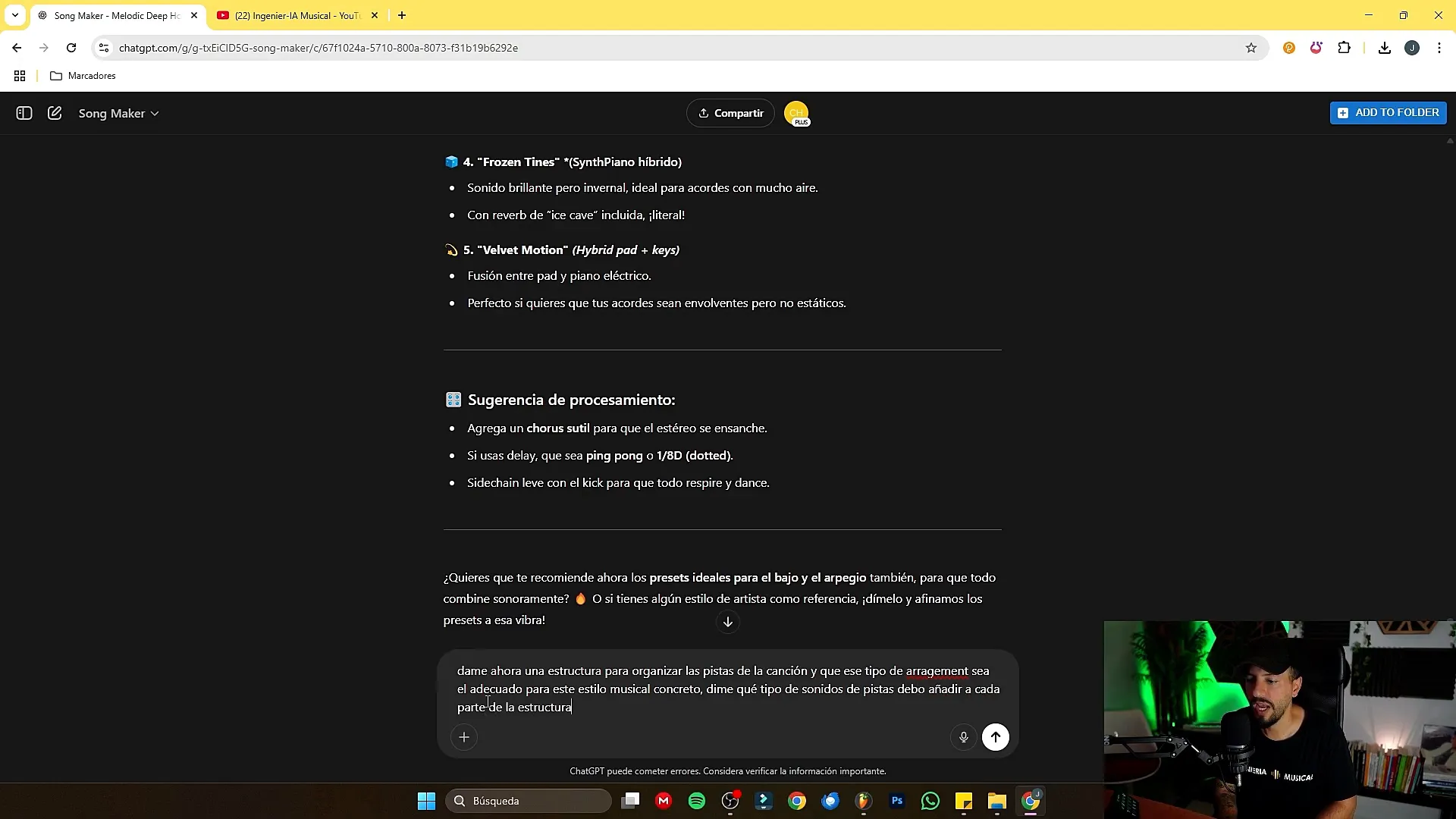Open the Chrome profile J avatar

pos(1412,48)
